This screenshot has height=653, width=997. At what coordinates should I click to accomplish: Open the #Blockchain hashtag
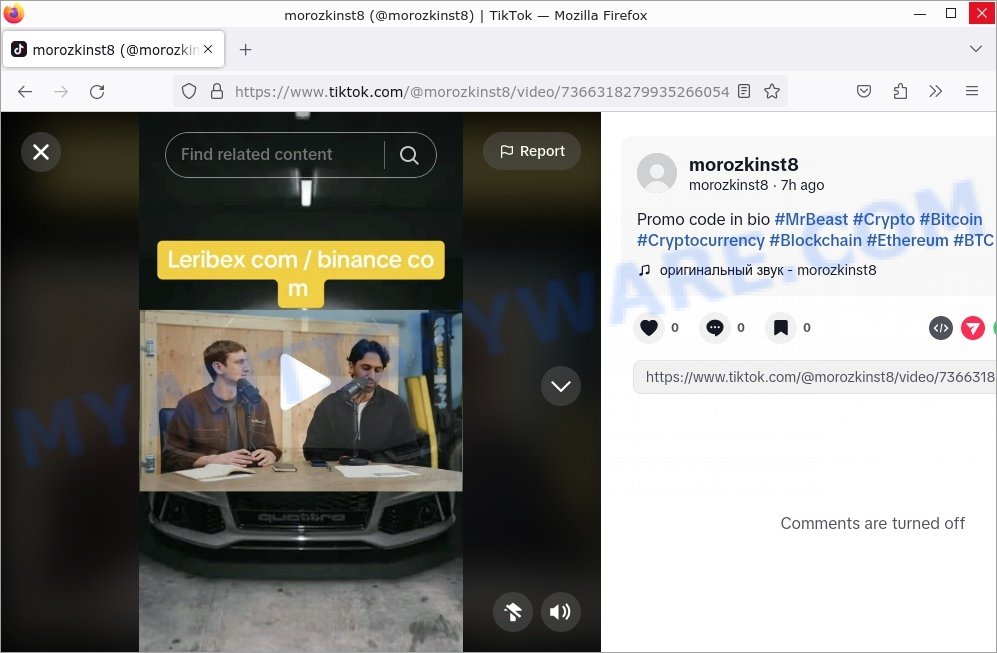815,240
